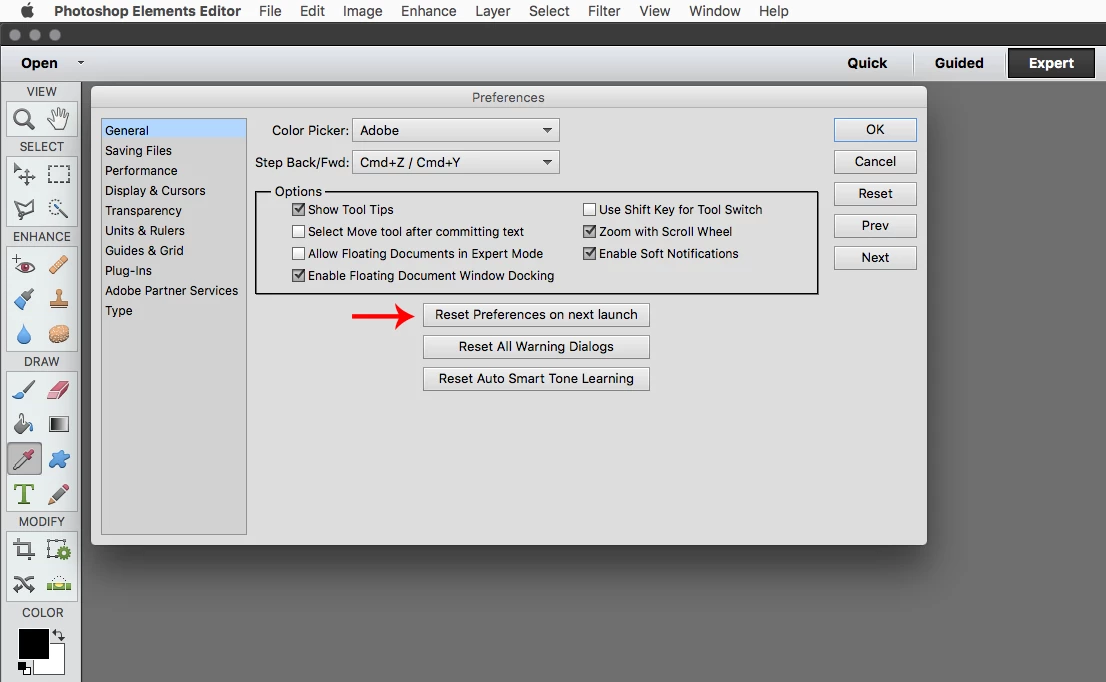This screenshot has width=1106, height=682.
Task: Select the Paint Bucket tool
Action: (24, 424)
